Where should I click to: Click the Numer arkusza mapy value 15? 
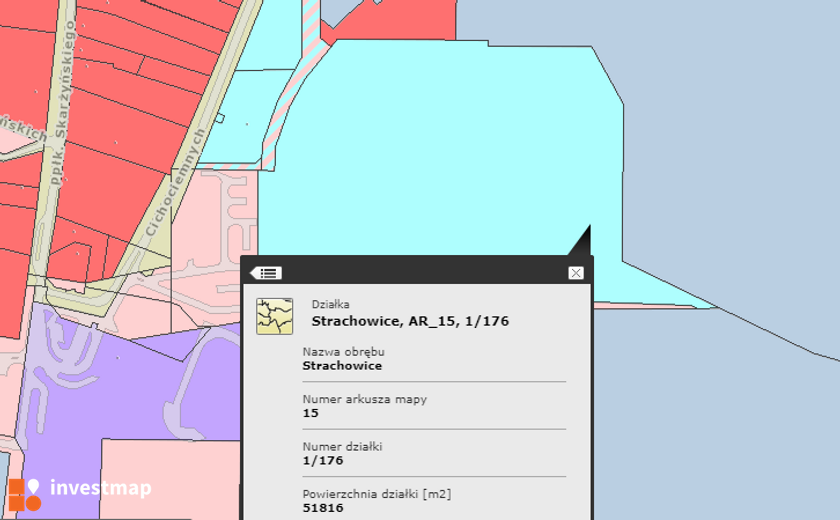click(311, 413)
